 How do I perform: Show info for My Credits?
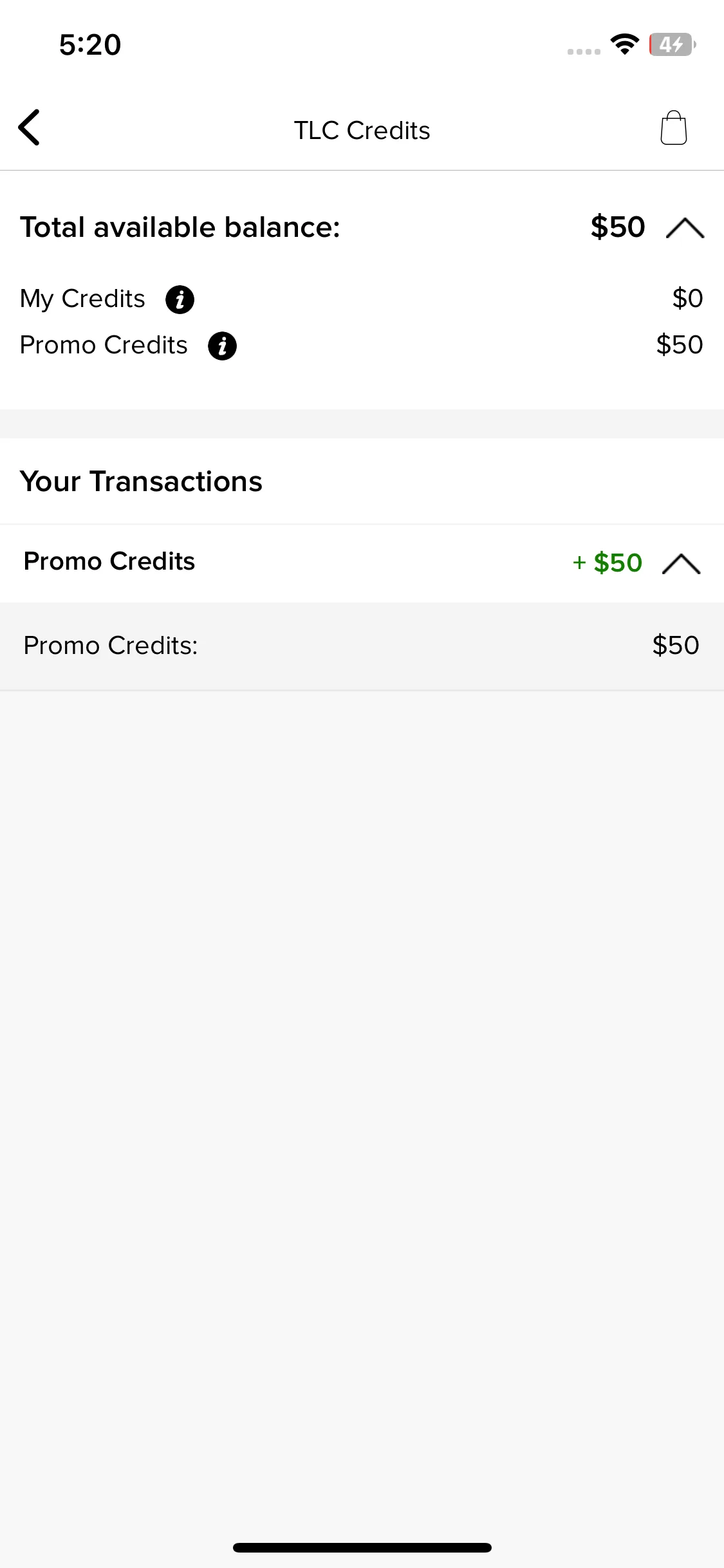tap(180, 299)
